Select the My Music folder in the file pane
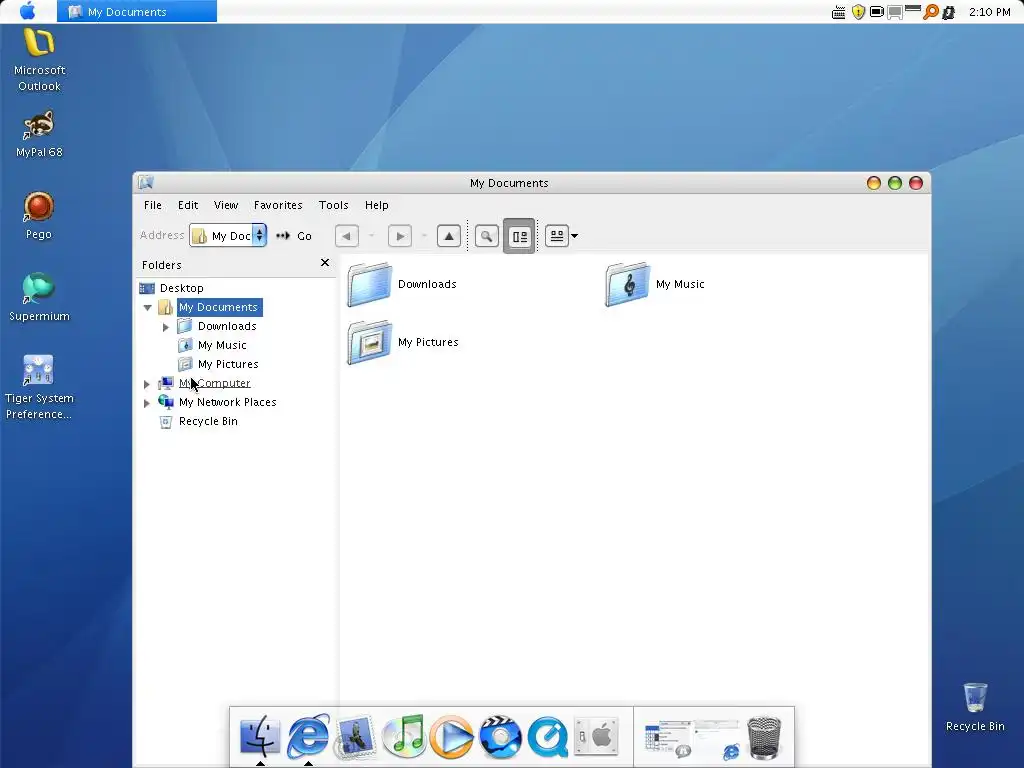Image resolution: width=1024 pixels, height=768 pixels. click(655, 284)
